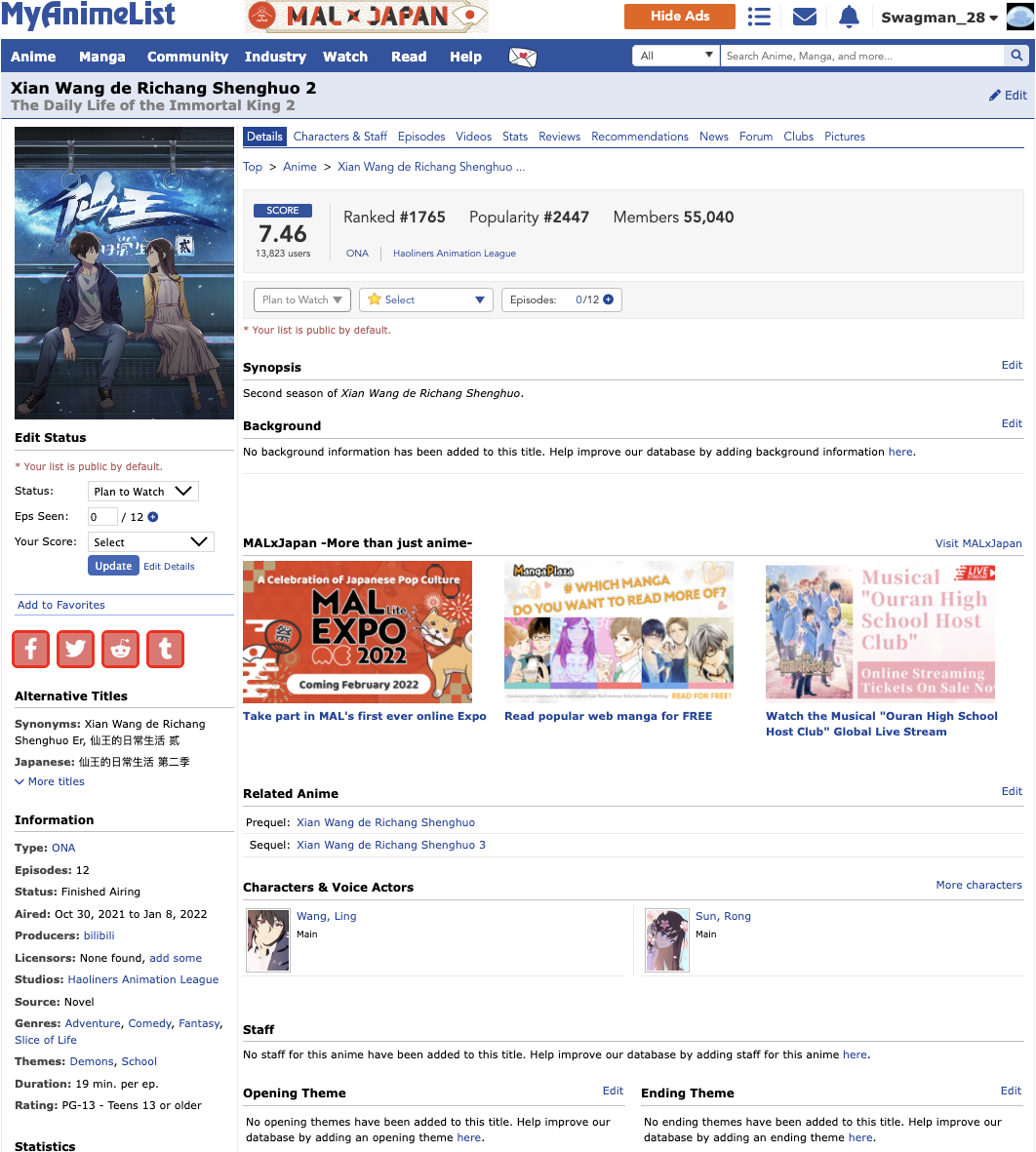Click the search anime input field
Image resolution: width=1036 pixels, height=1152 pixels.
coord(861,56)
